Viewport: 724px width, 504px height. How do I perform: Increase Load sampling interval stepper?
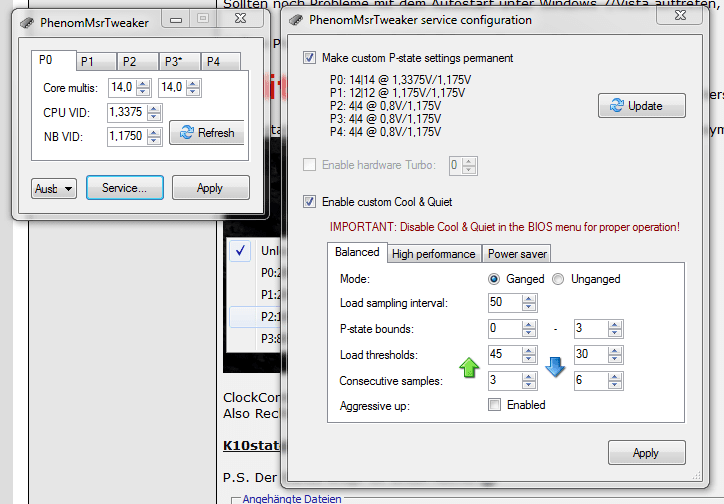point(529,299)
